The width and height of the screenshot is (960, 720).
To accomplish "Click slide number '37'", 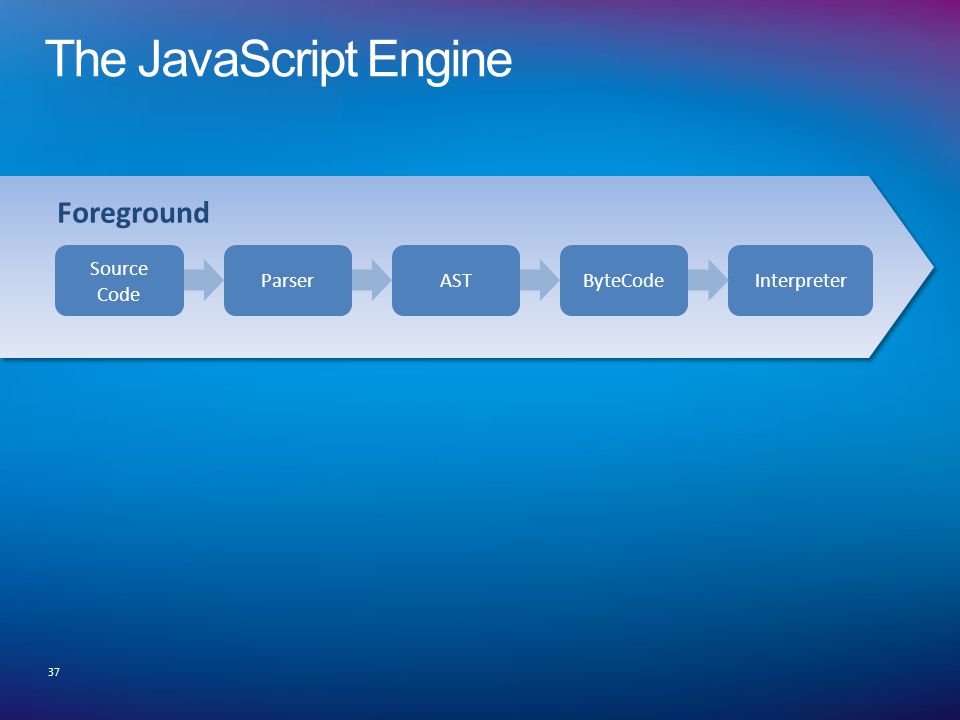I will 54,672.
